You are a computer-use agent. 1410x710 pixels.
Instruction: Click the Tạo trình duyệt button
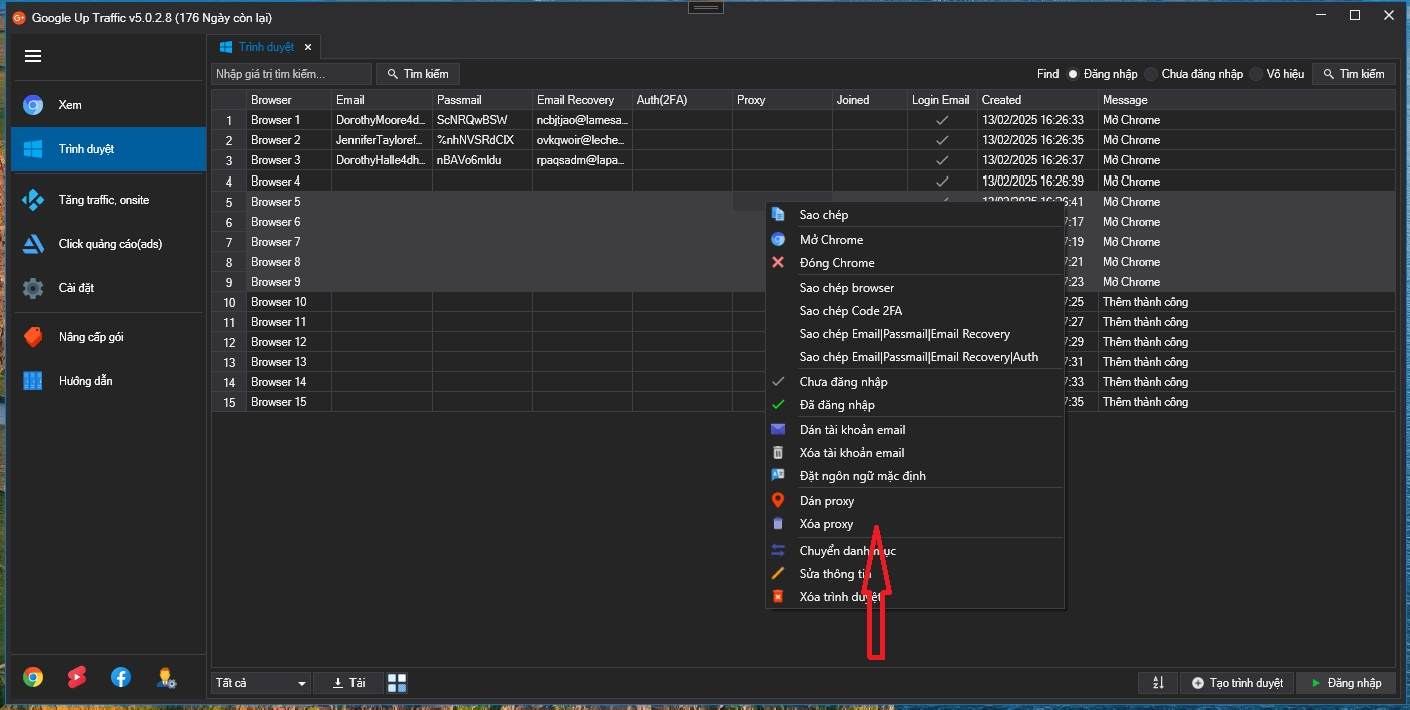click(1237, 683)
